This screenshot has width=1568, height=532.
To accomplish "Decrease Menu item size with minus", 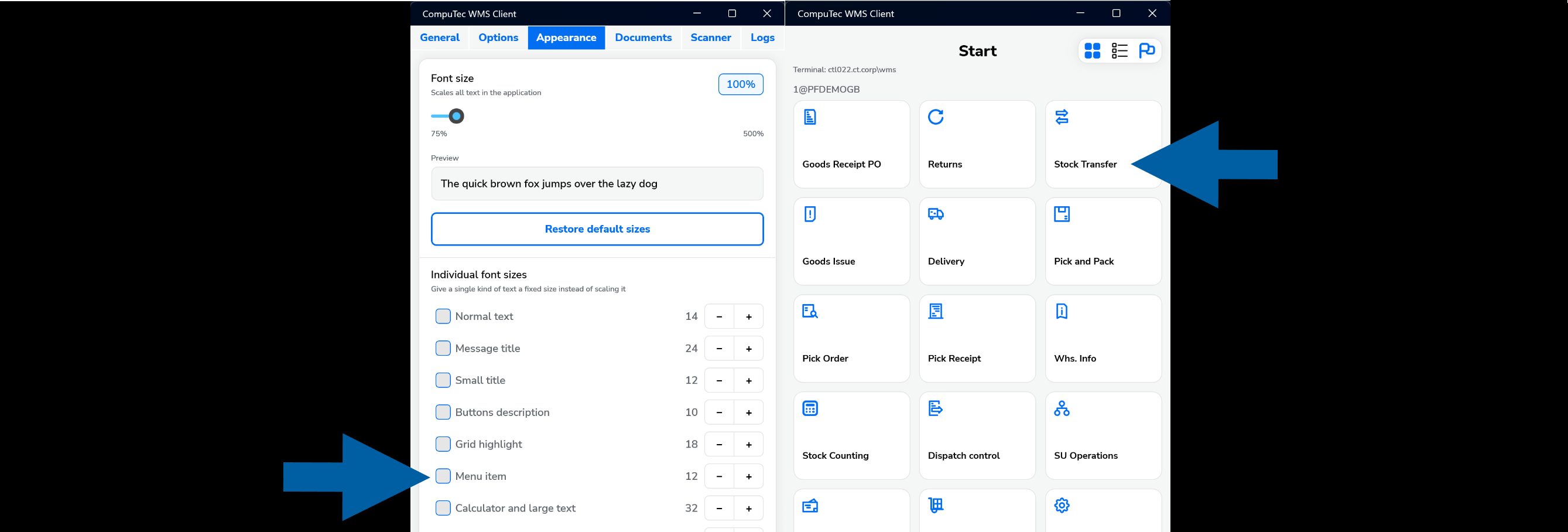I will [x=720, y=476].
